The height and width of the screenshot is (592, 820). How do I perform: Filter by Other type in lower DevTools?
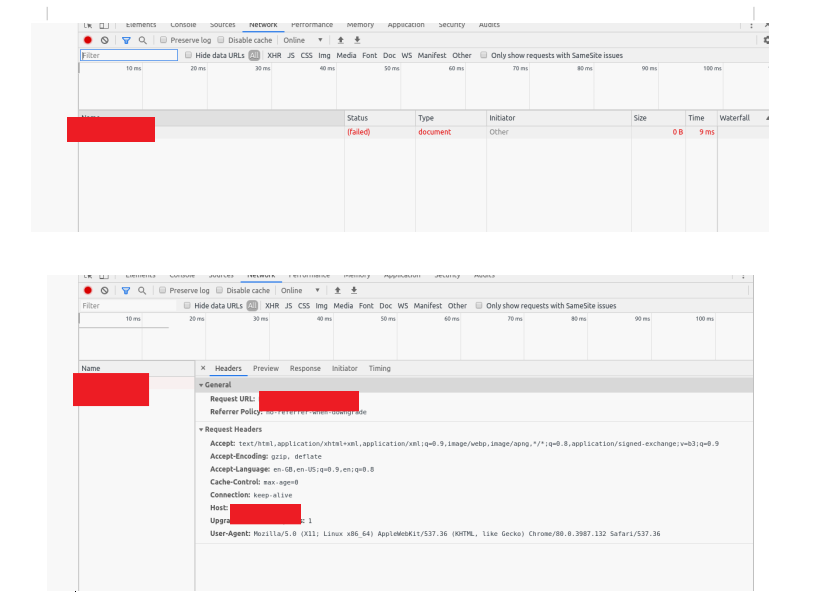click(x=457, y=305)
